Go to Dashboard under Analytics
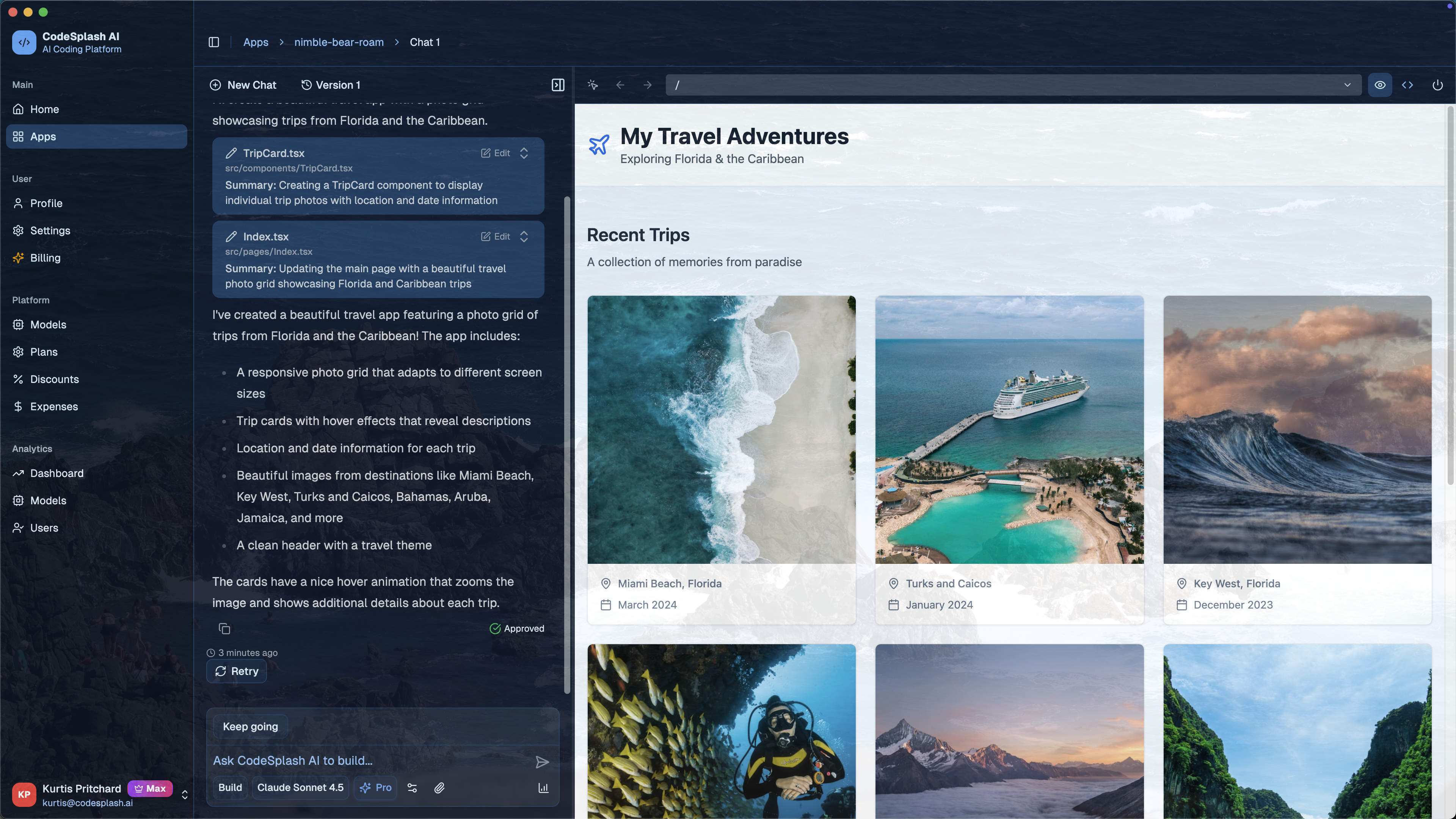 tap(56, 473)
